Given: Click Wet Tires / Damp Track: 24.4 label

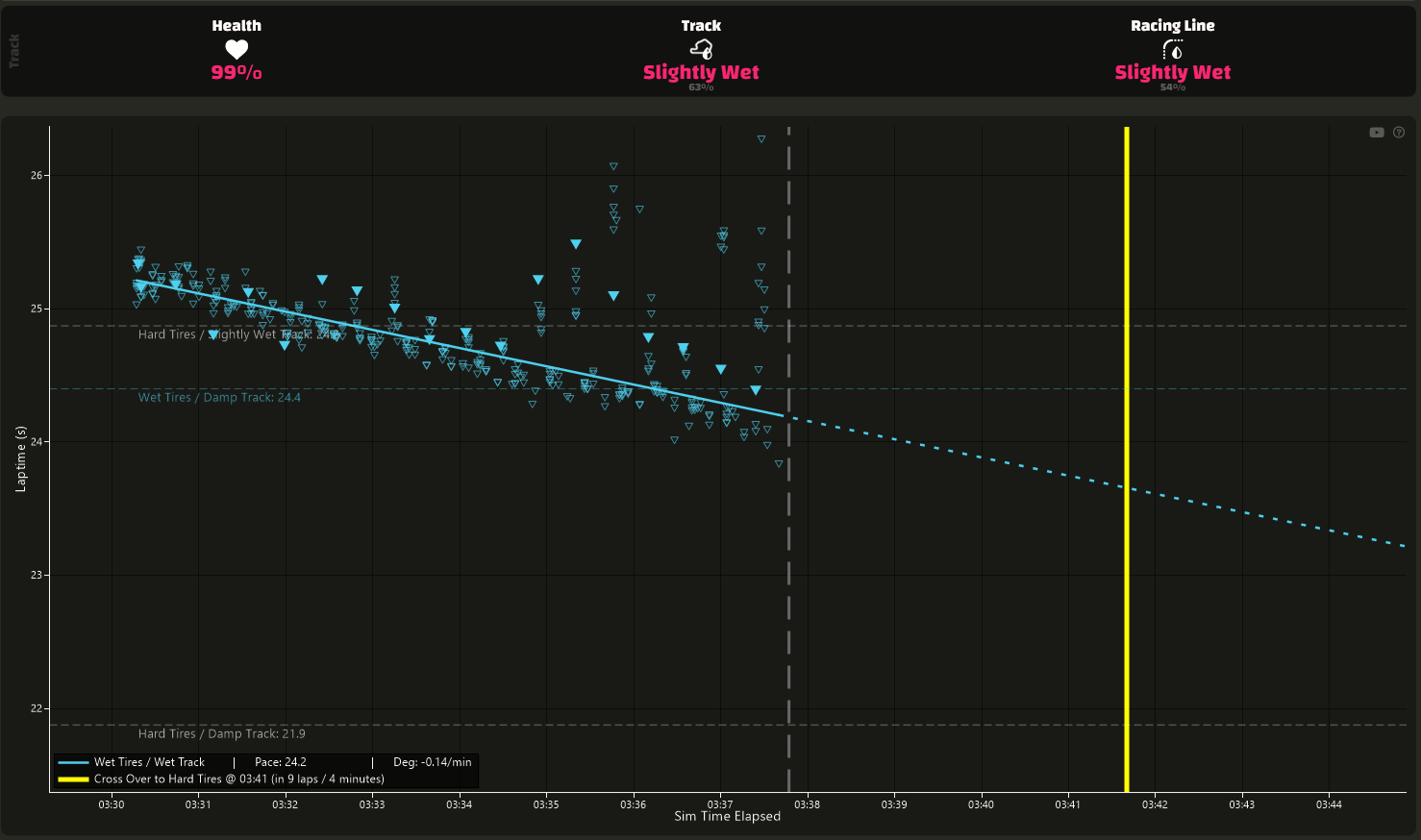Looking at the screenshot, I should (x=219, y=398).
